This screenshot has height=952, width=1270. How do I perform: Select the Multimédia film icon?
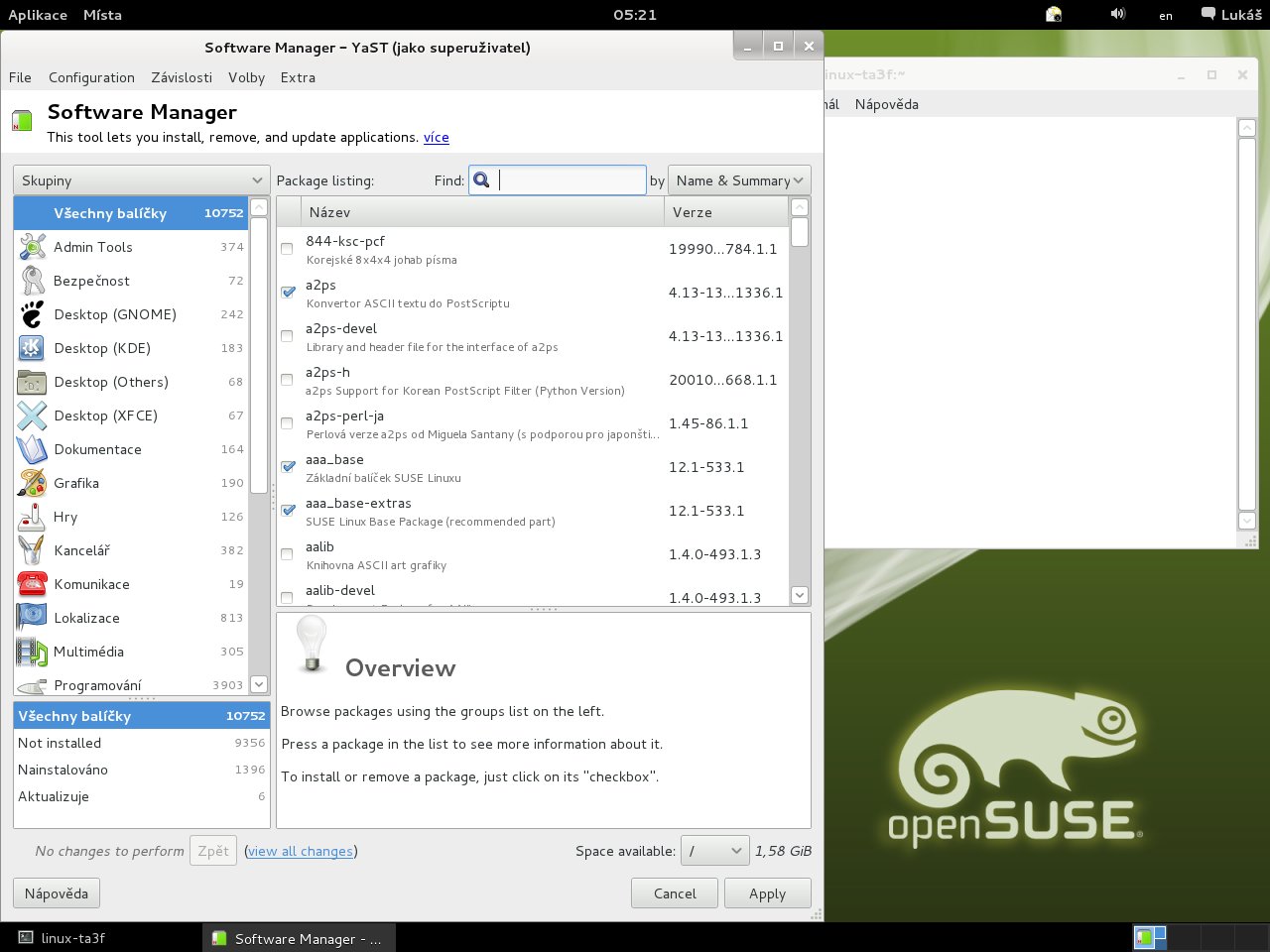coord(32,652)
